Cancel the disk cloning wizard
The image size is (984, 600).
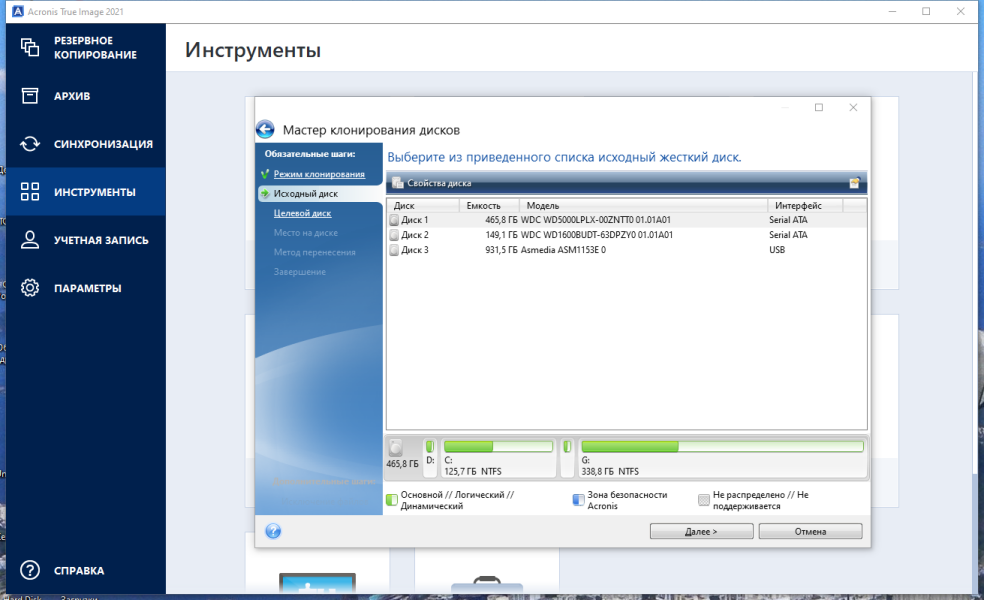pos(810,531)
